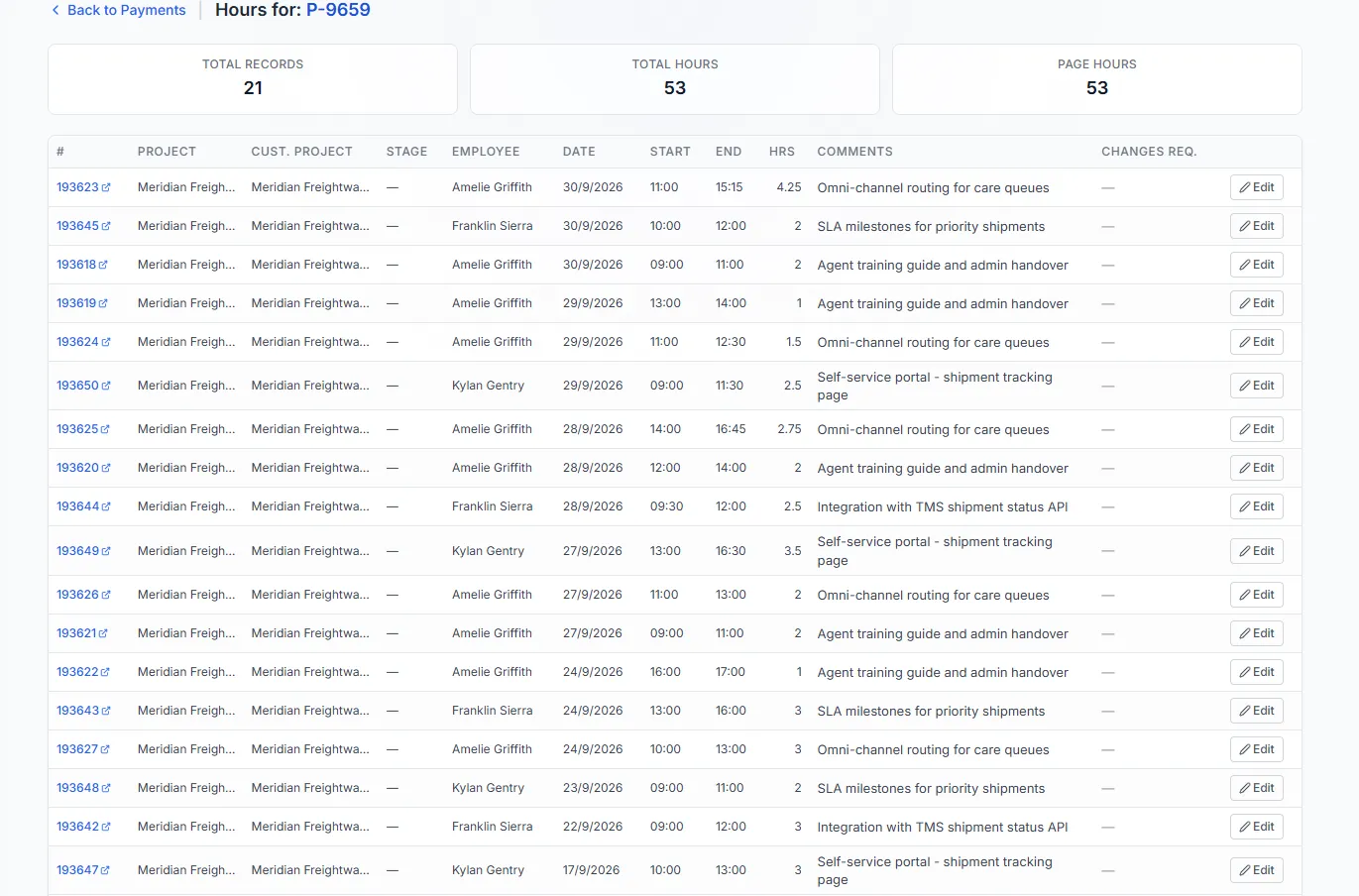Edit record 193649 dated 27/9/2026
The image size is (1359, 896).
[1257, 551]
